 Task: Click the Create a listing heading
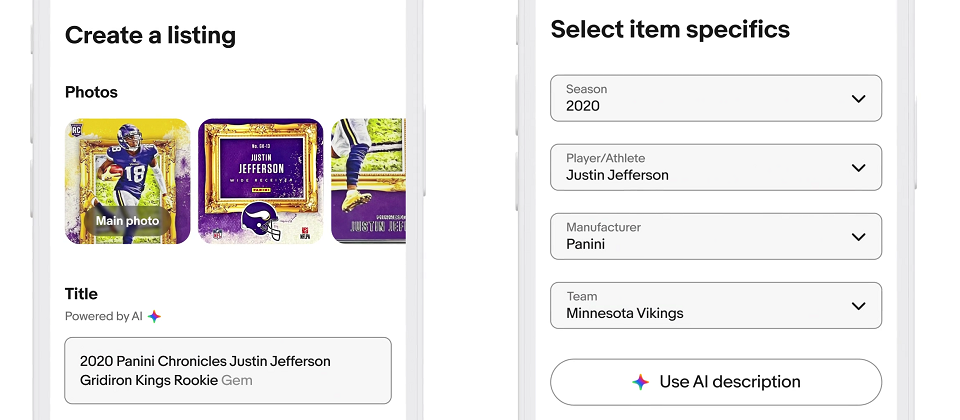tap(150, 35)
